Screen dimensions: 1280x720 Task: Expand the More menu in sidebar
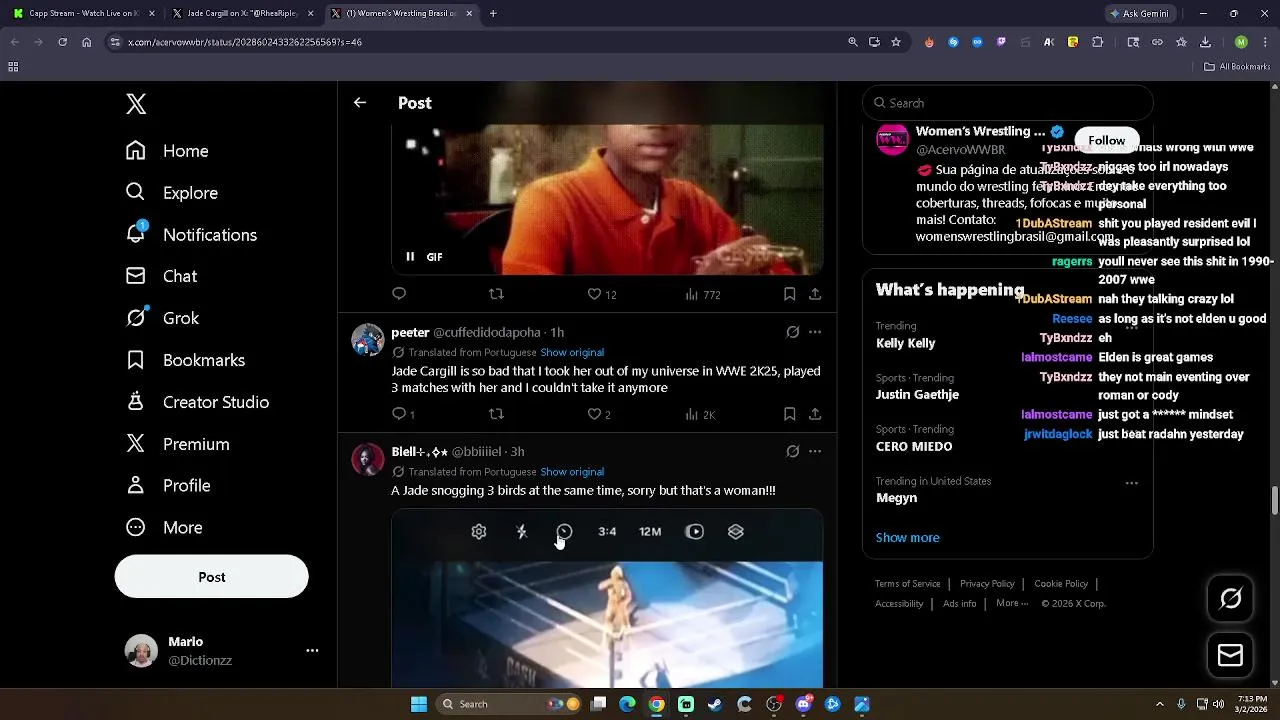(x=164, y=528)
